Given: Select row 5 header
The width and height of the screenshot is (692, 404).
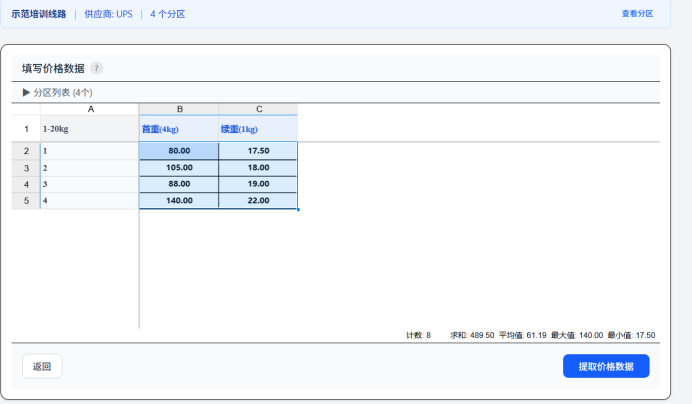Looking at the screenshot, I should (25, 201).
